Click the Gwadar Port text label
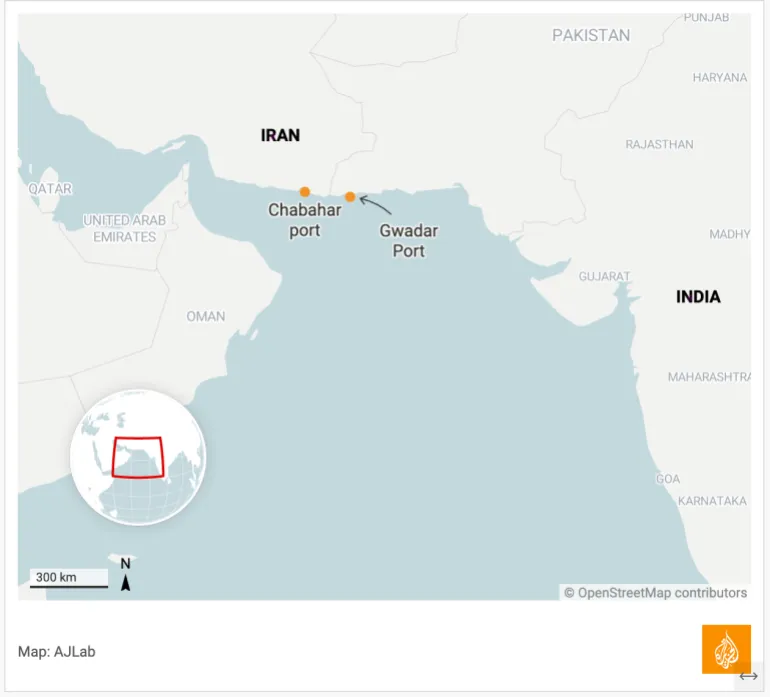 pyautogui.click(x=408, y=241)
